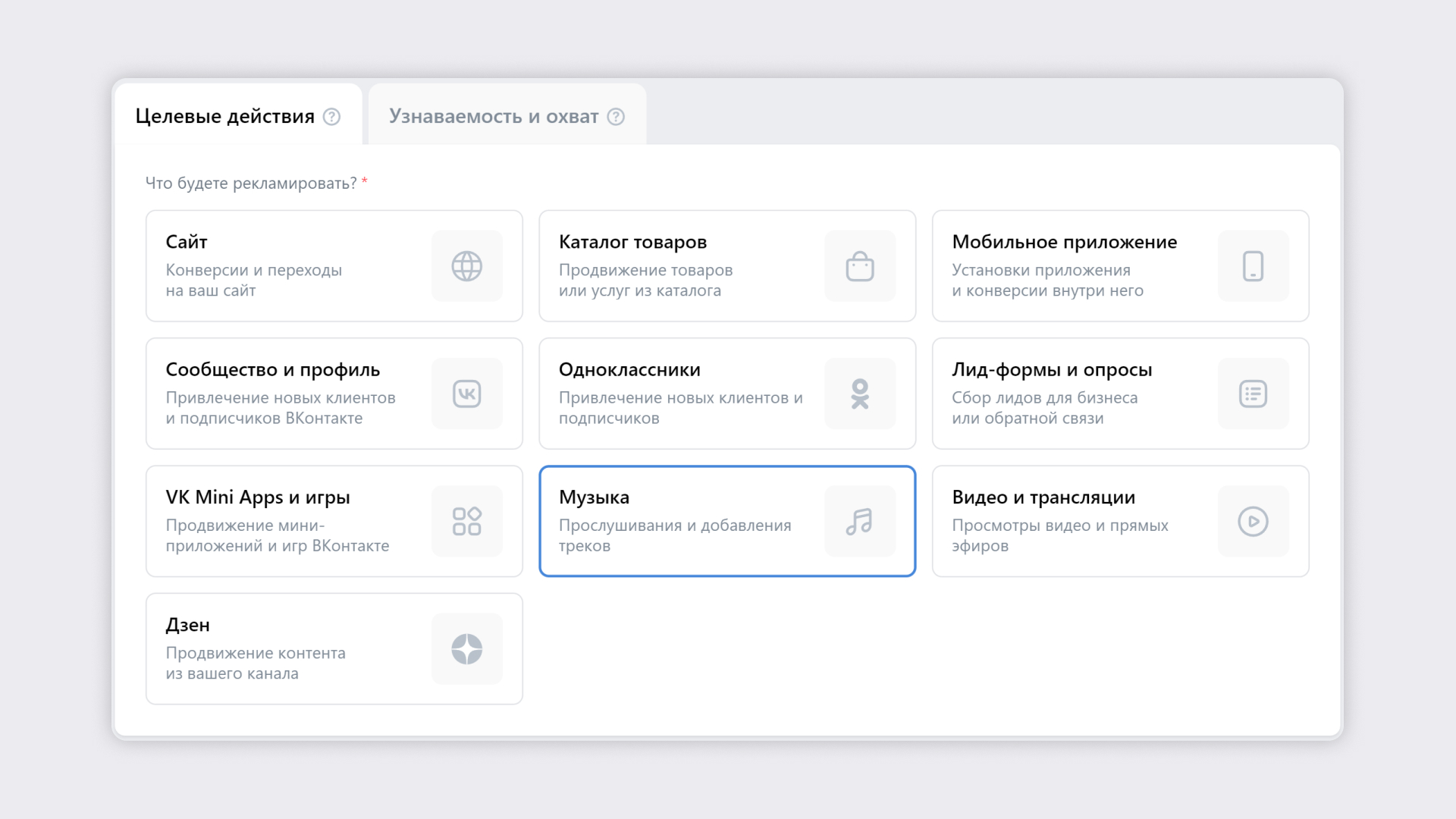Click the globe icon on the Сайт card
The image size is (1456, 819).
click(467, 266)
